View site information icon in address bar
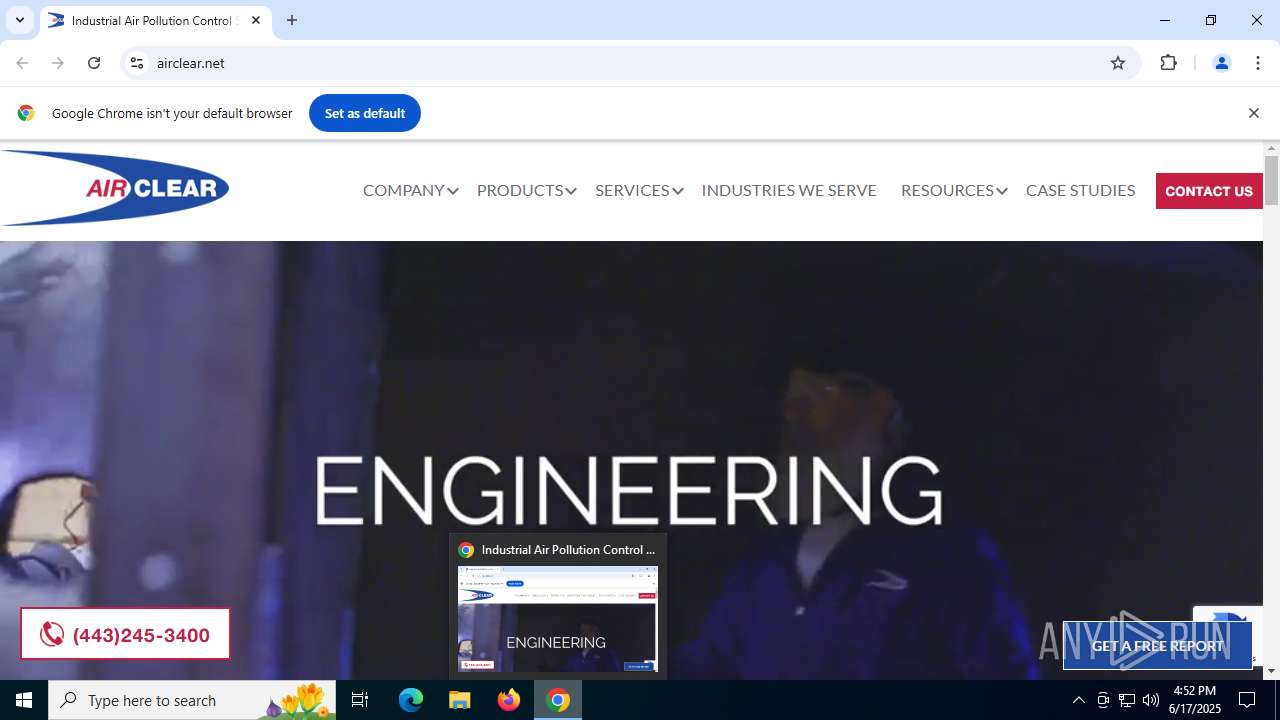 137,63
